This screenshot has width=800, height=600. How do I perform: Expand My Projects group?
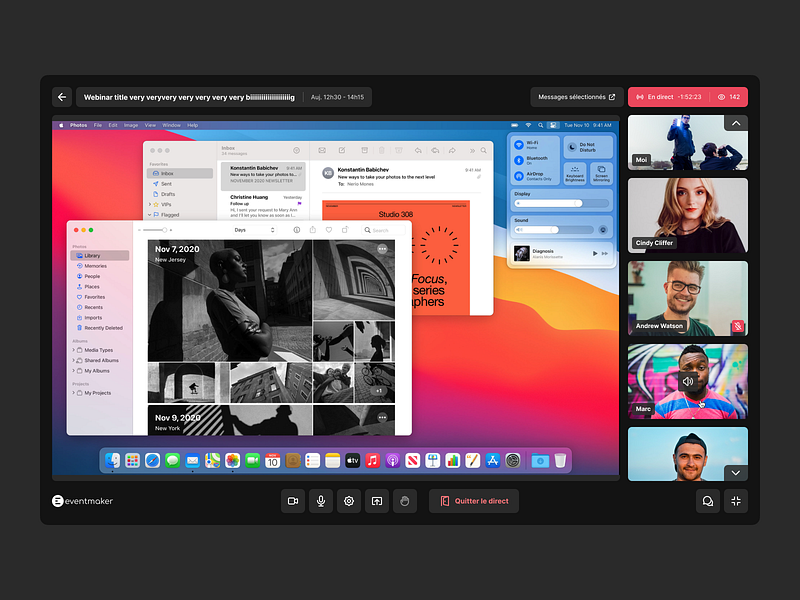pos(73,393)
